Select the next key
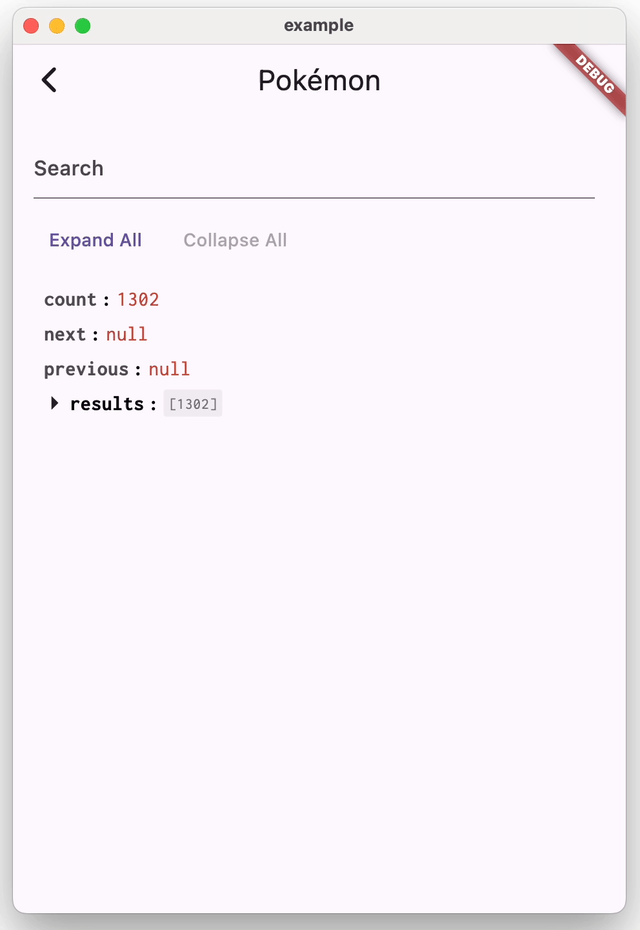 tap(65, 334)
